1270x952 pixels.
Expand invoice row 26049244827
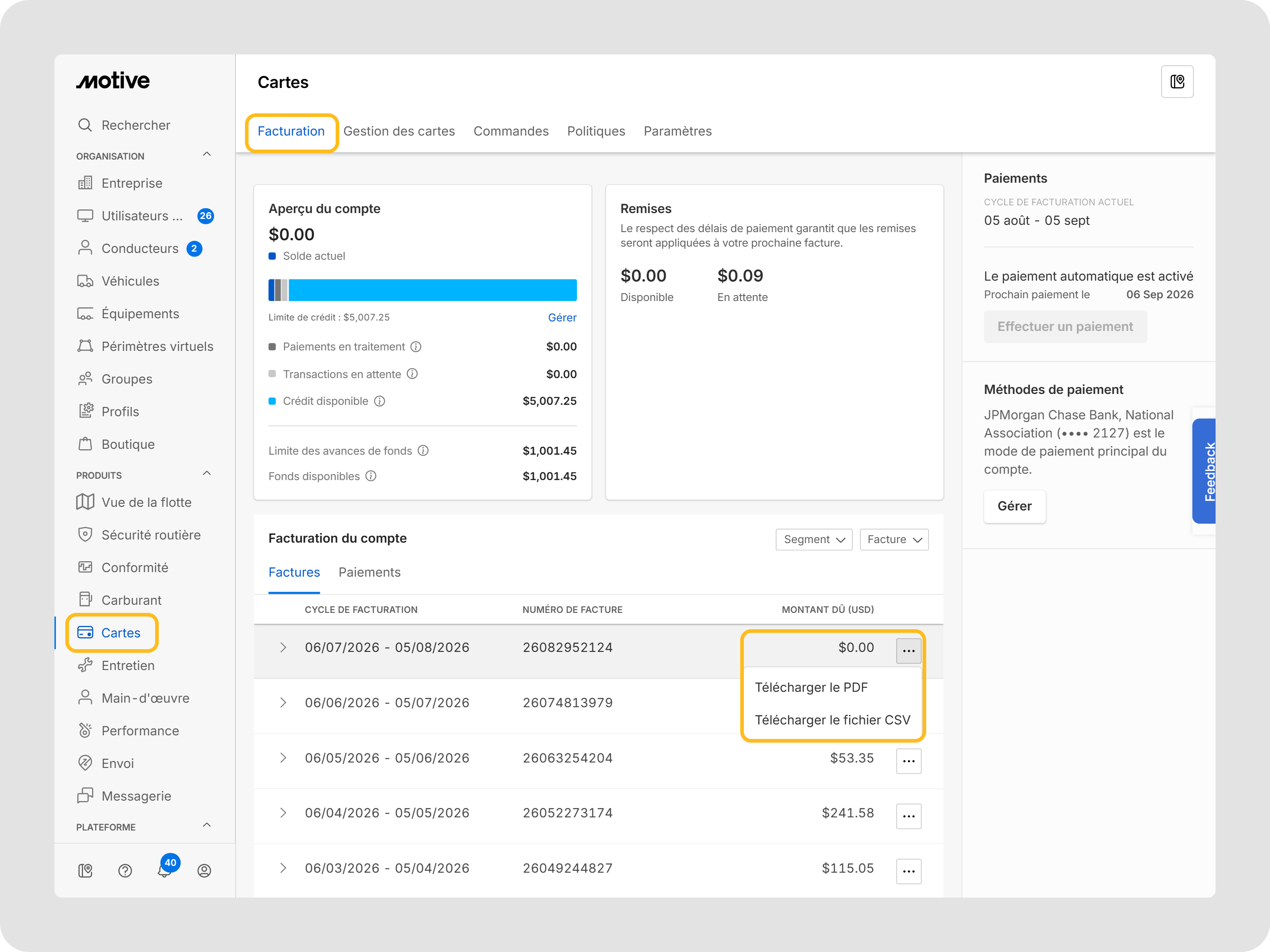(283, 868)
